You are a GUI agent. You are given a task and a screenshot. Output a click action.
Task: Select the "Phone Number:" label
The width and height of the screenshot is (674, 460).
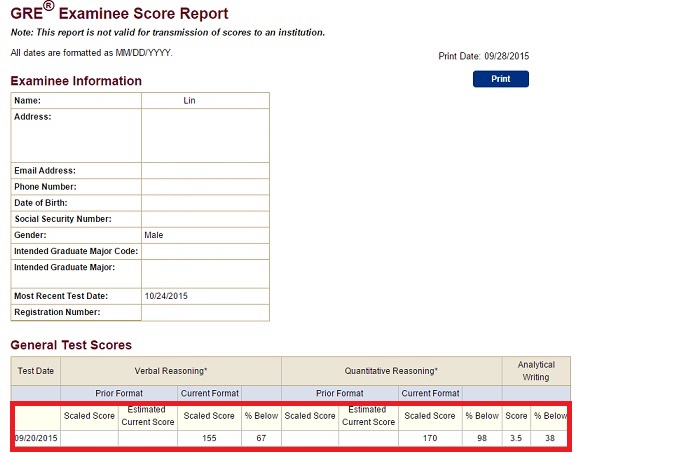45,187
